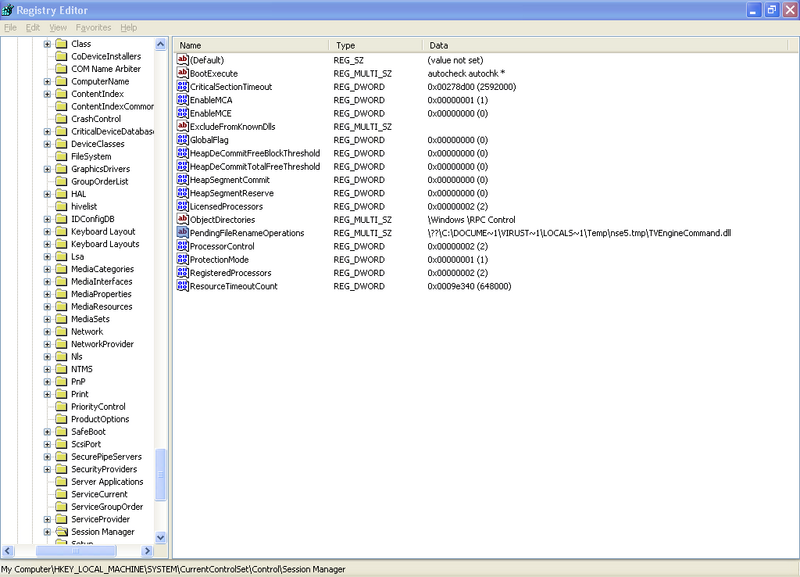Click the status bar registry path
This screenshot has width=800, height=577.
173,569
